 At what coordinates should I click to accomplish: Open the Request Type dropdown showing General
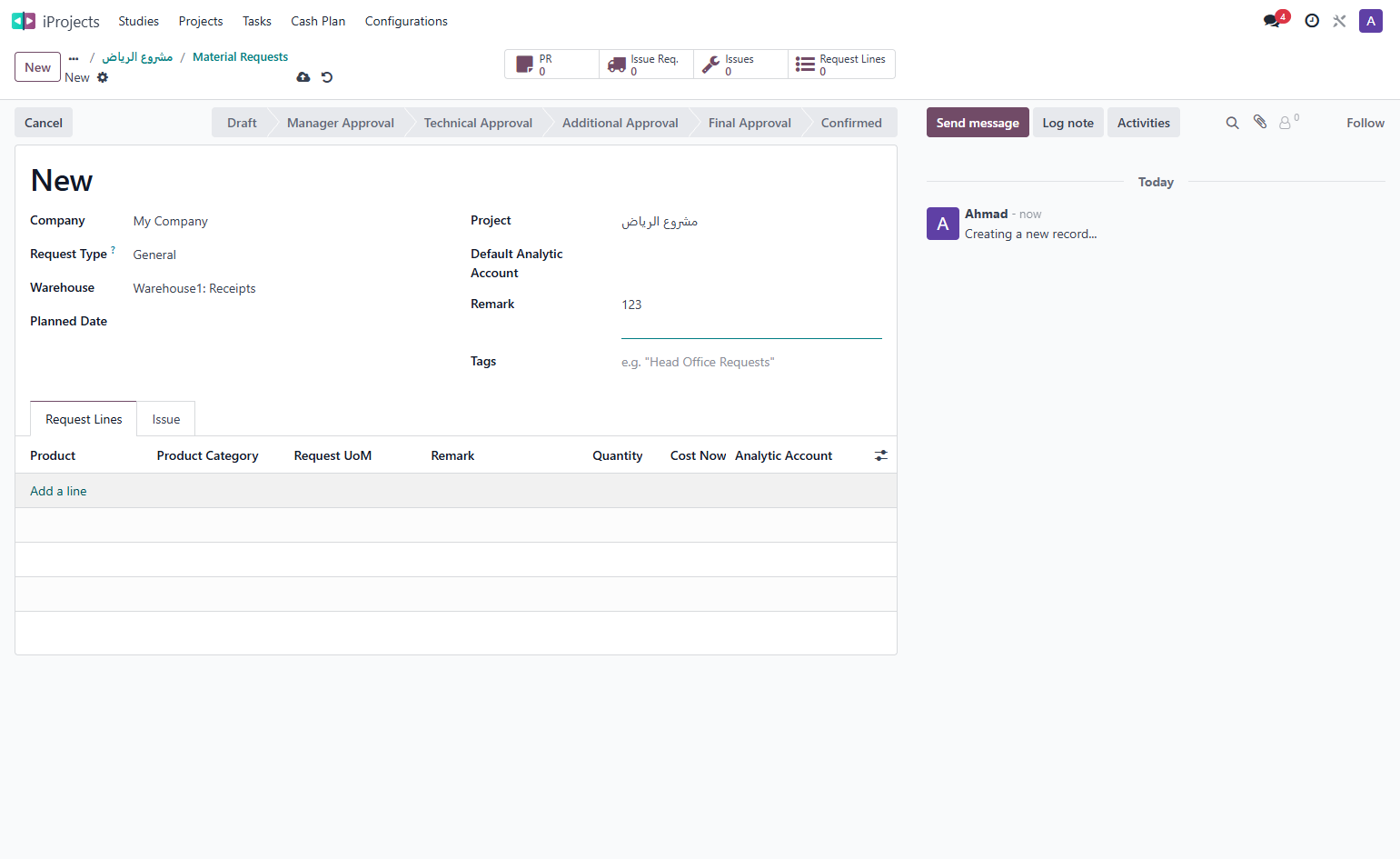tap(286, 255)
